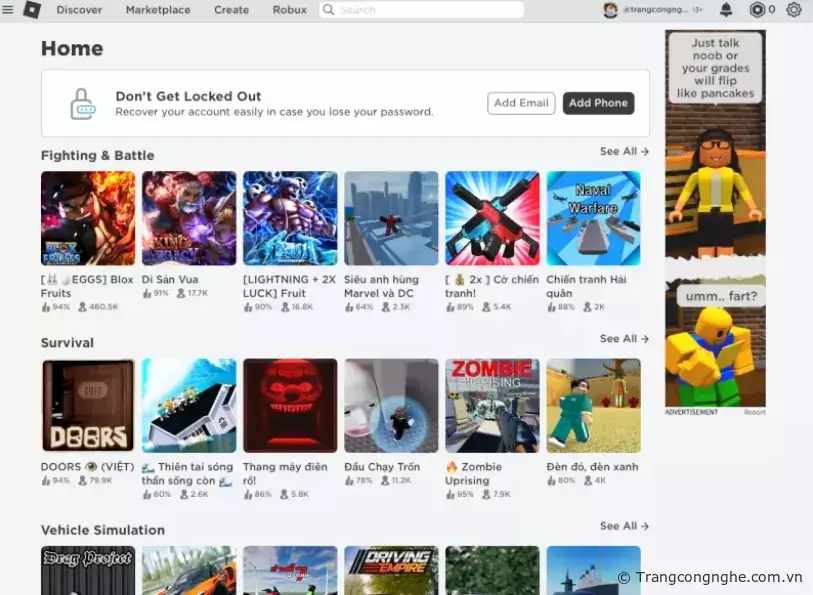Open the settings gear icon
This screenshot has width=813, height=595.
coord(794,10)
